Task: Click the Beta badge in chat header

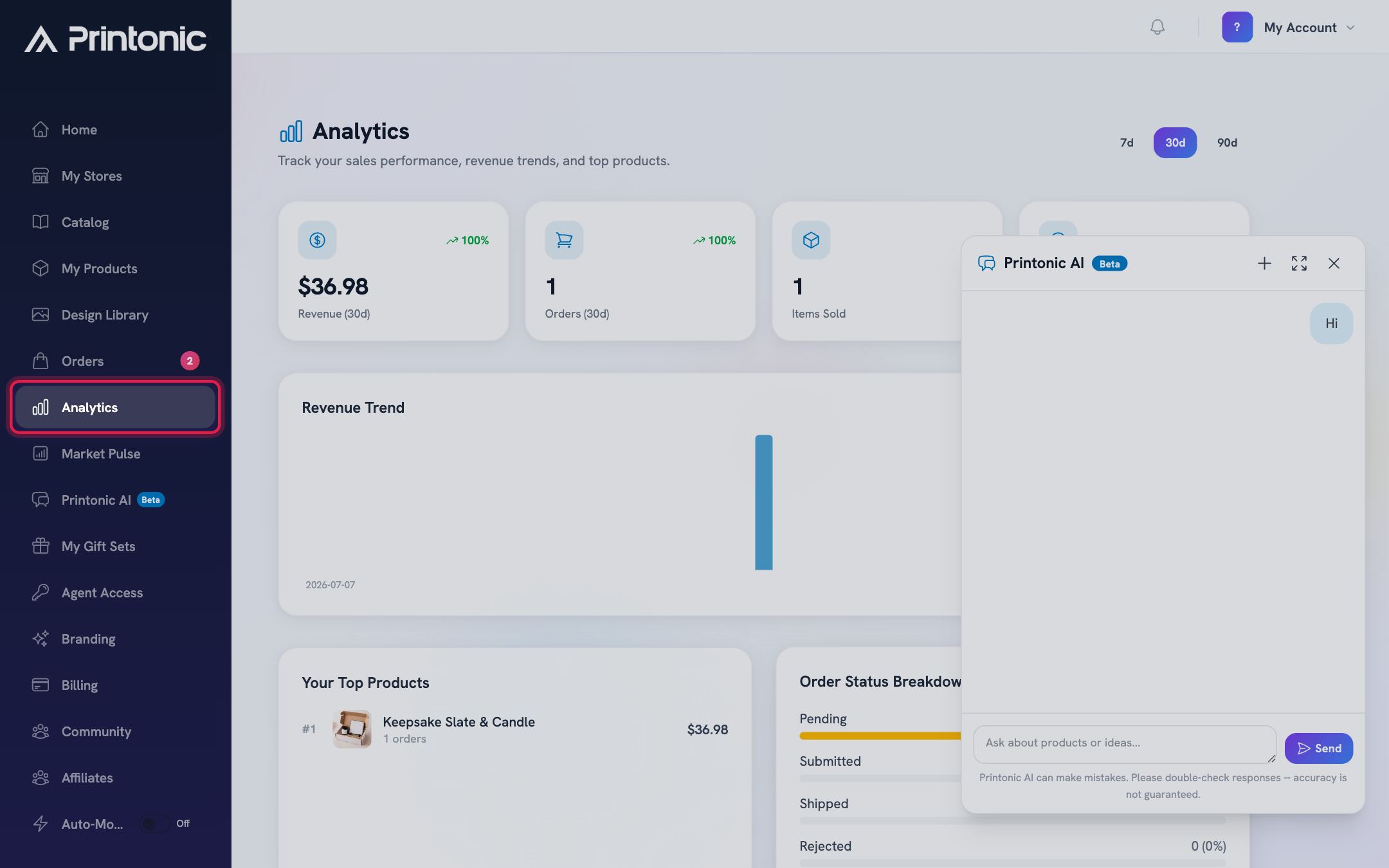Action: [1109, 264]
